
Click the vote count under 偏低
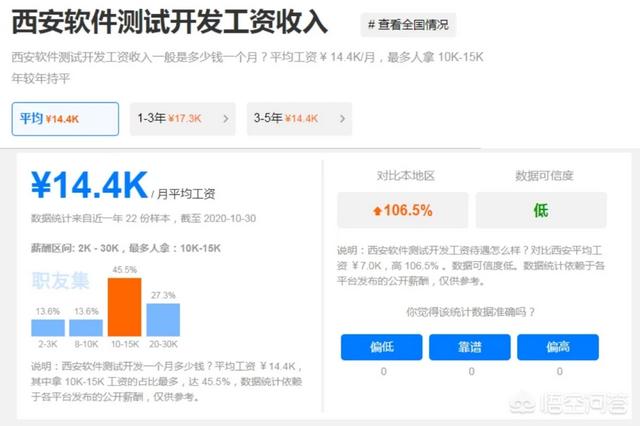(383, 371)
